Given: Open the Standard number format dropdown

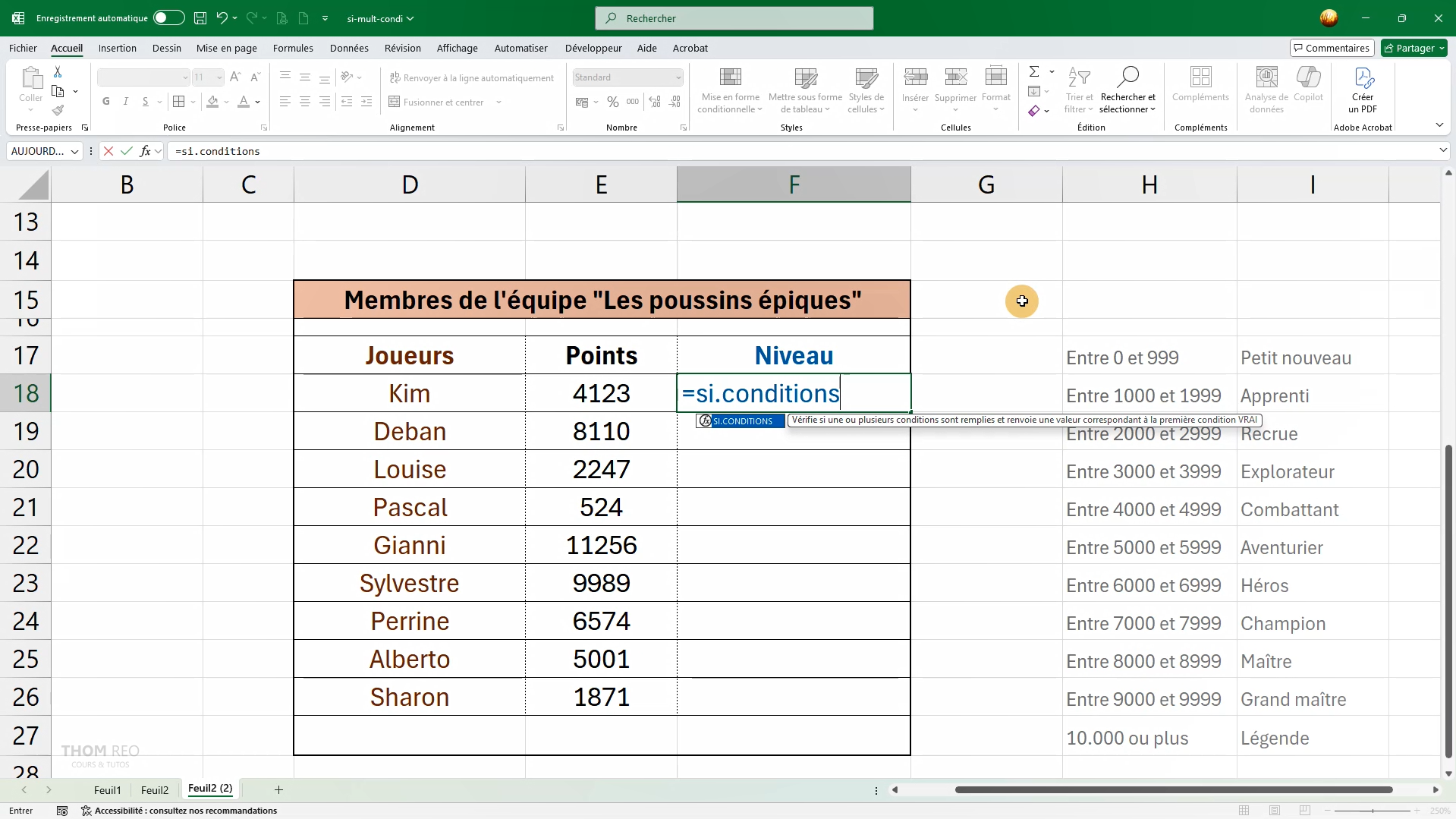Looking at the screenshot, I should pyautogui.click(x=678, y=77).
